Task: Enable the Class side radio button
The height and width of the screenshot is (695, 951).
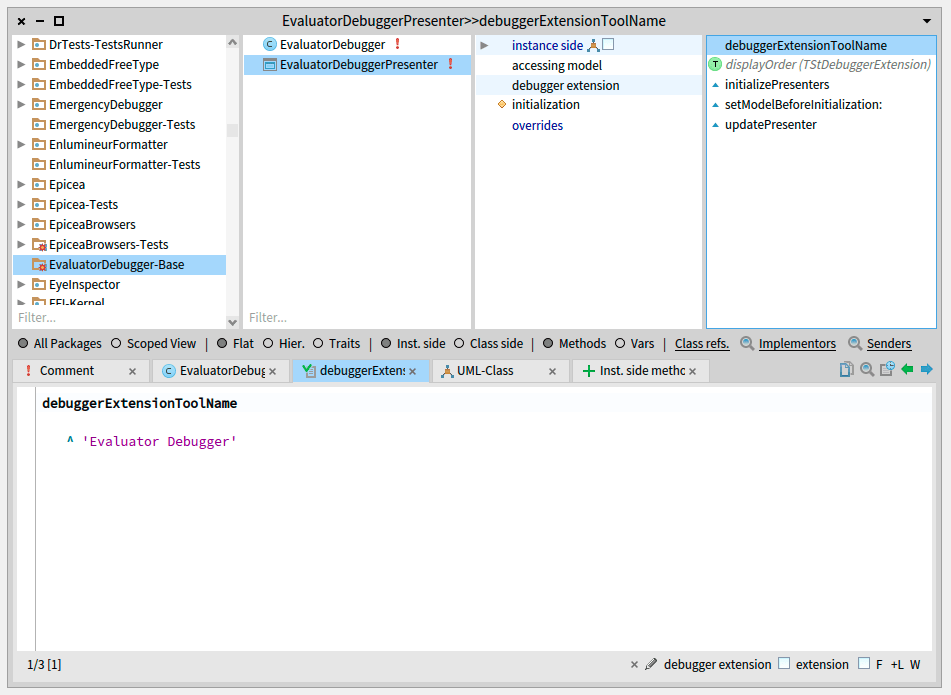Action: [x=460, y=344]
